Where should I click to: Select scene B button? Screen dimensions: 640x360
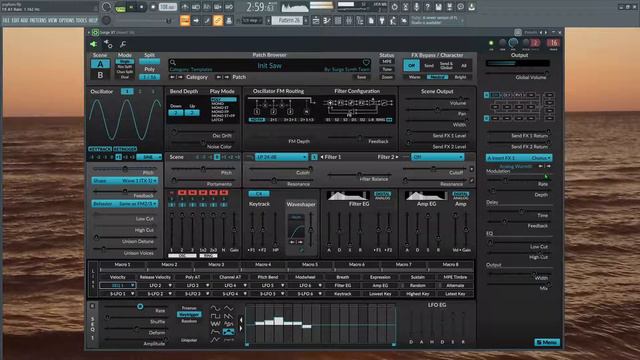coord(100,75)
